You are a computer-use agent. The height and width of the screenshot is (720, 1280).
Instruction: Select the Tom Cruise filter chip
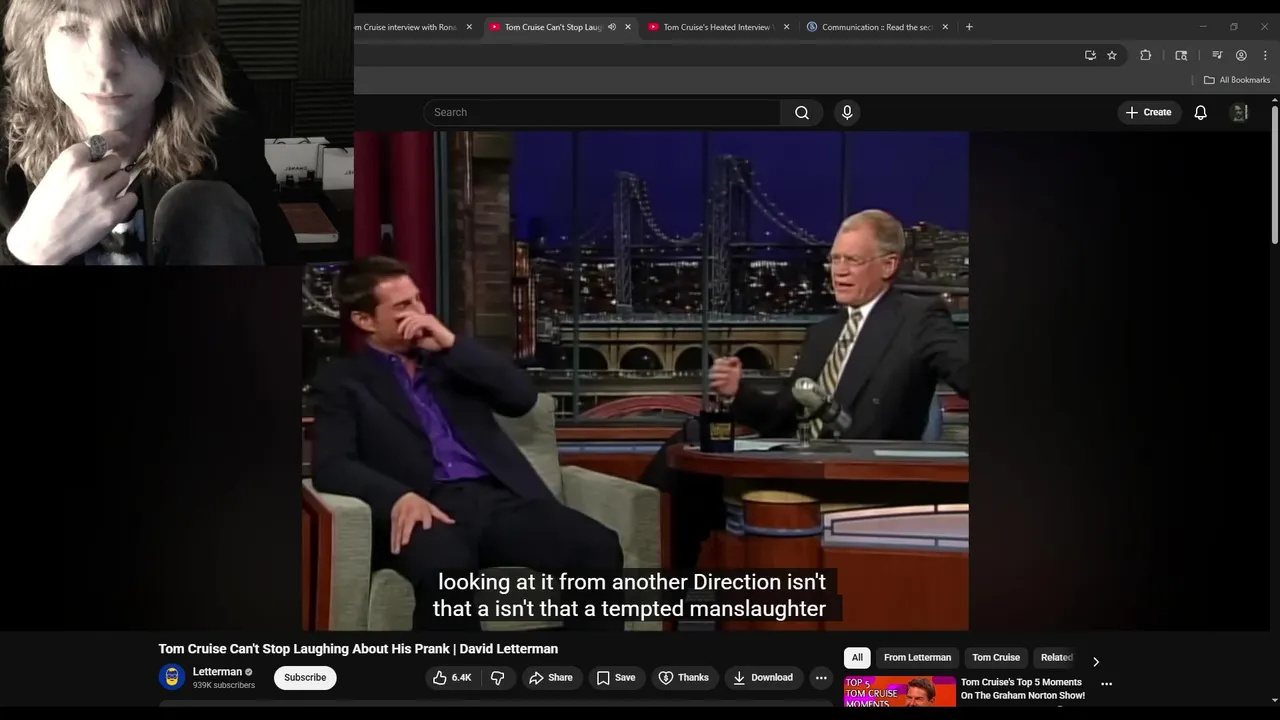(996, 658)
